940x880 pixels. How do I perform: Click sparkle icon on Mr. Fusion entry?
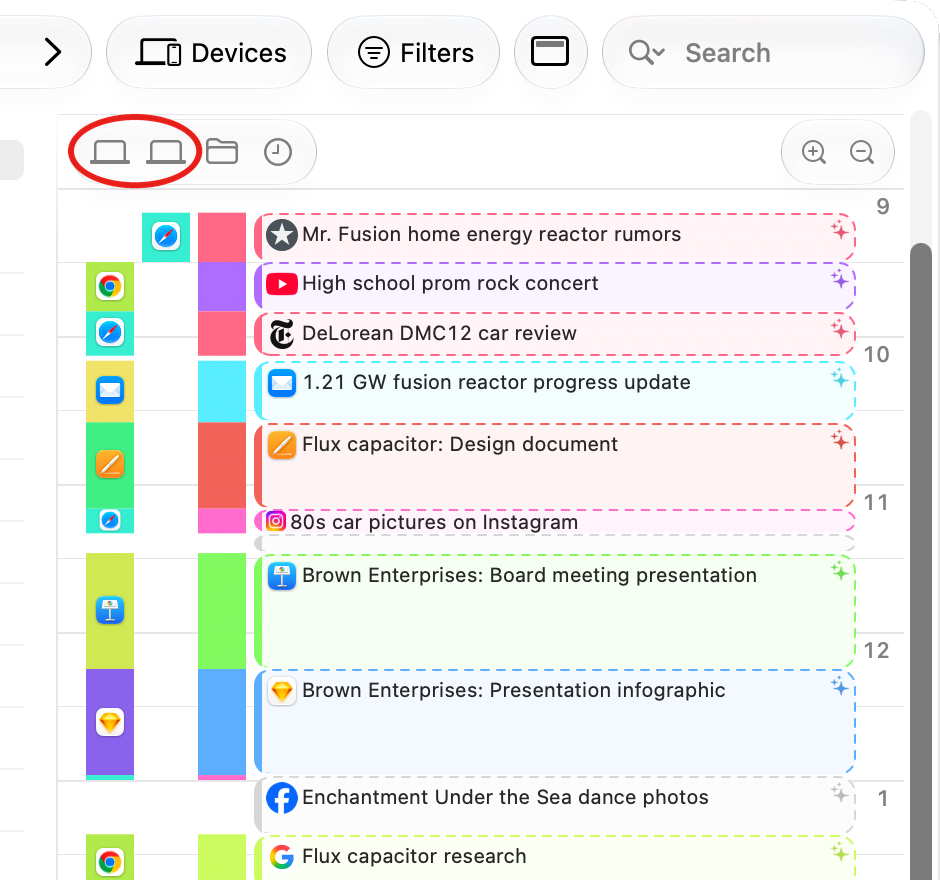[x=839, y=230]
